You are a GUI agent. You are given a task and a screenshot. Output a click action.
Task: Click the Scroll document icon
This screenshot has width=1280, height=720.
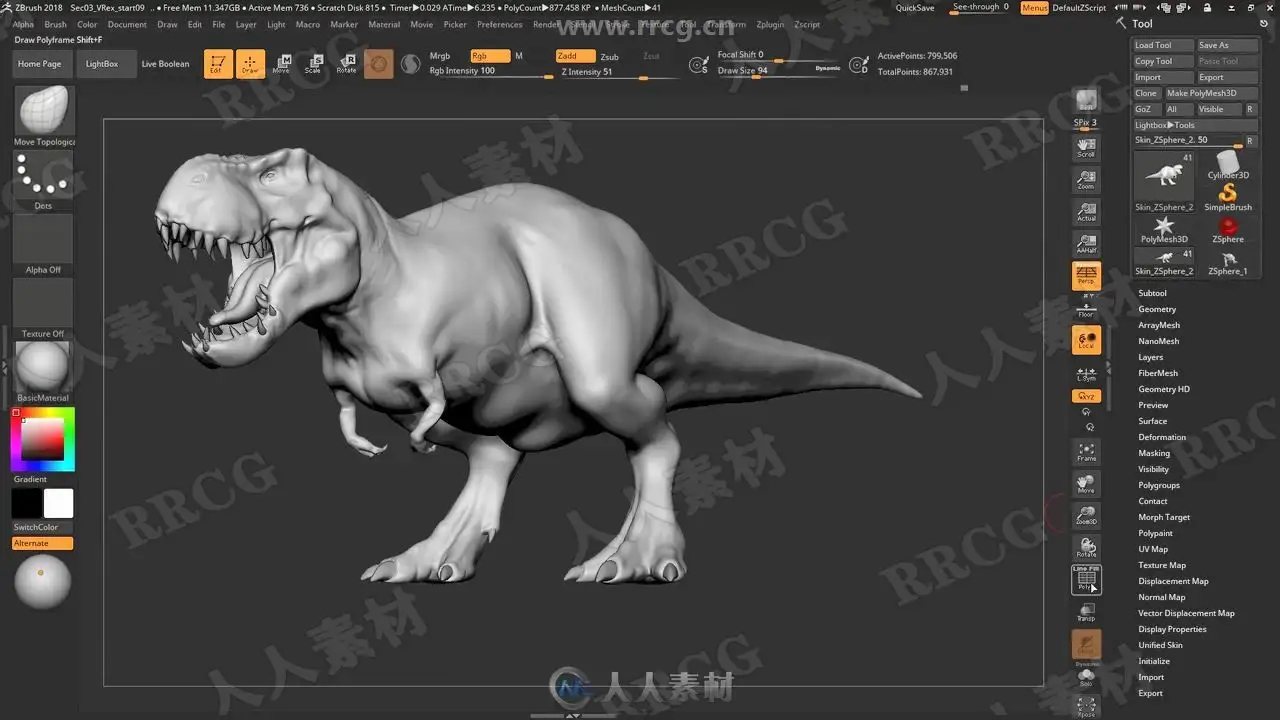[x=1086, y=148]
